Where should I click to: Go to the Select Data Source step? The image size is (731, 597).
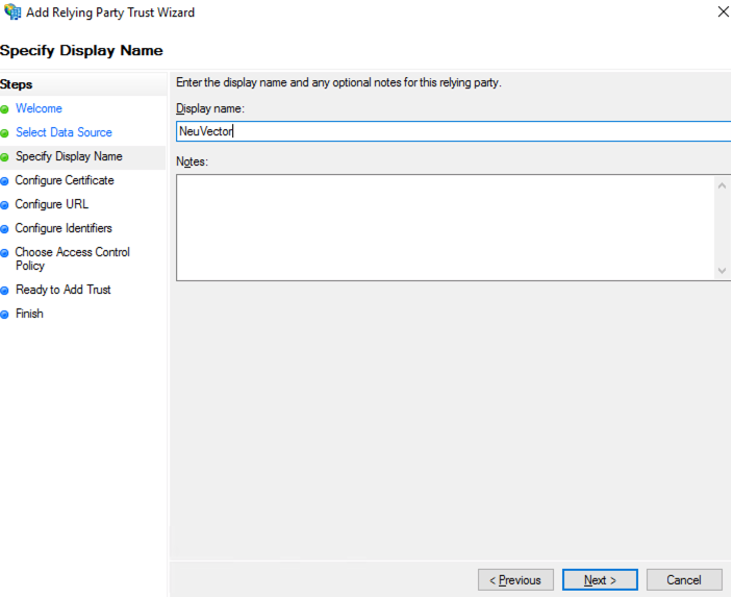coord(63,132)
